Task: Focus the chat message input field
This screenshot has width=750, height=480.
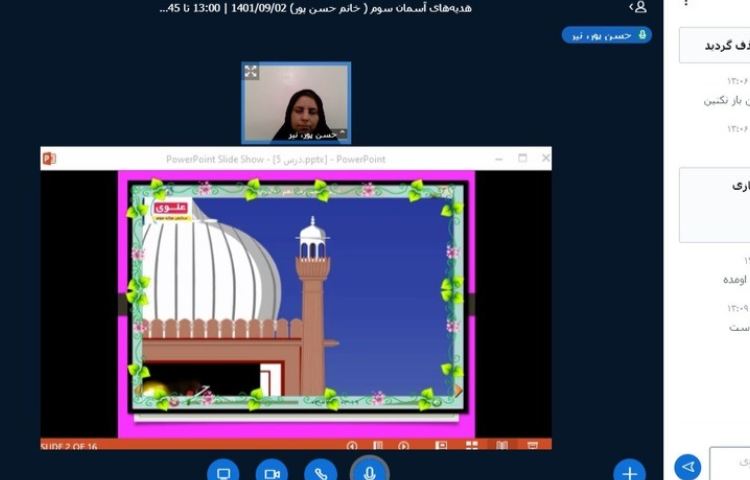Action: pyautogui.click(x=730, y=463)
